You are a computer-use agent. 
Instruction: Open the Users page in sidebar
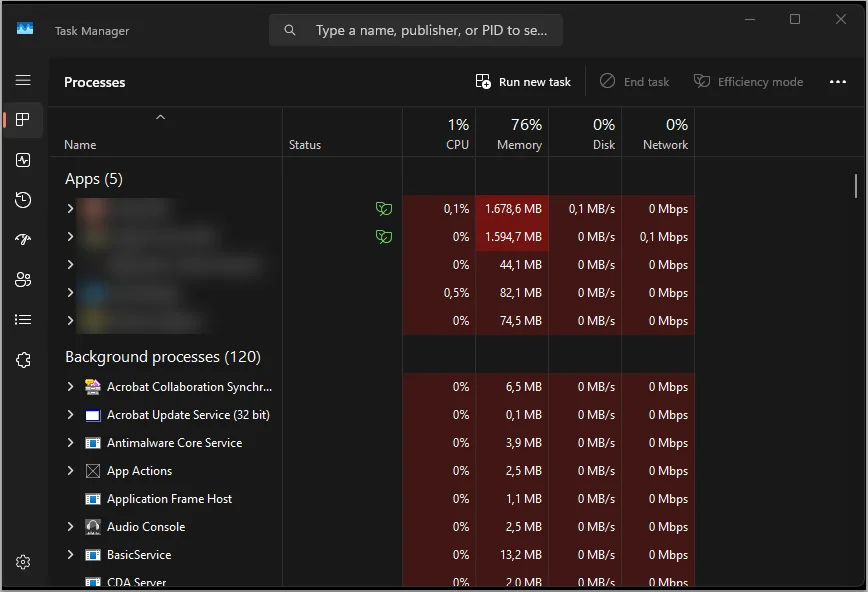pyautogui.click(x=23, y=280)
